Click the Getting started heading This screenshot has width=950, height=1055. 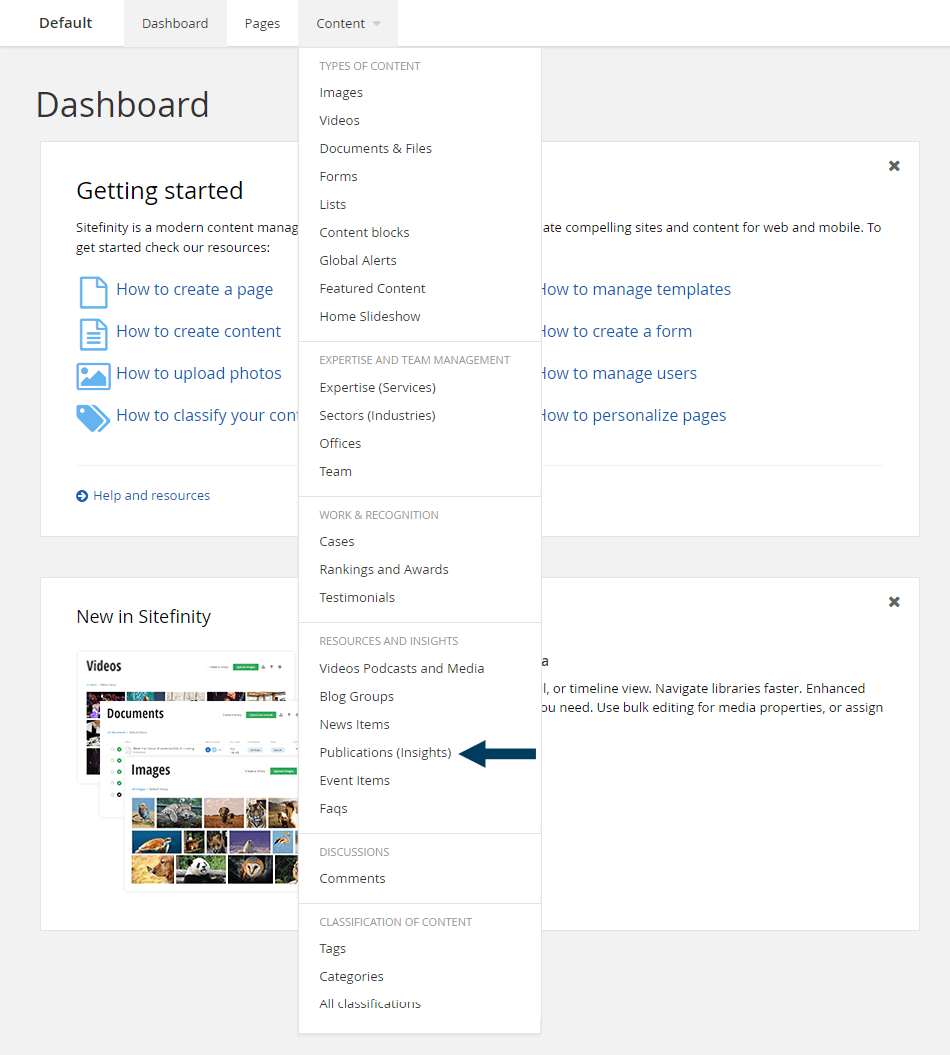coord(159,191)
